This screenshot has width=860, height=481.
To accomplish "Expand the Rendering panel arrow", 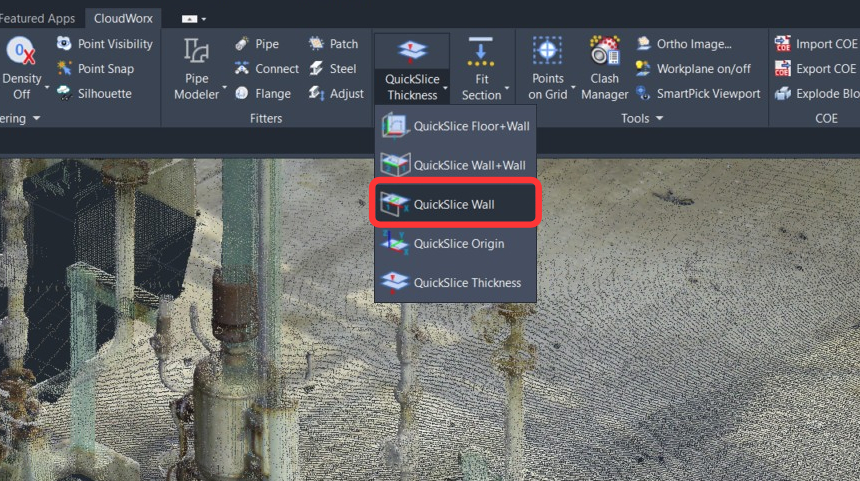I will (x=36, y=118).
